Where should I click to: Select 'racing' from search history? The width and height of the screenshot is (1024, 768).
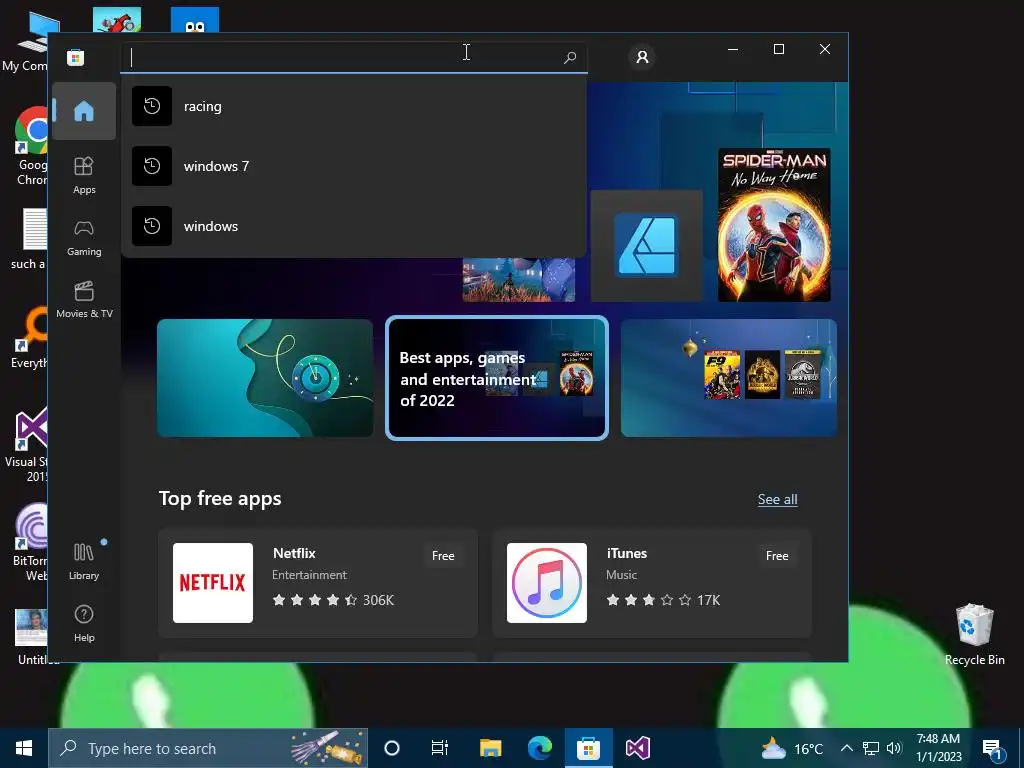coord(353,106)
